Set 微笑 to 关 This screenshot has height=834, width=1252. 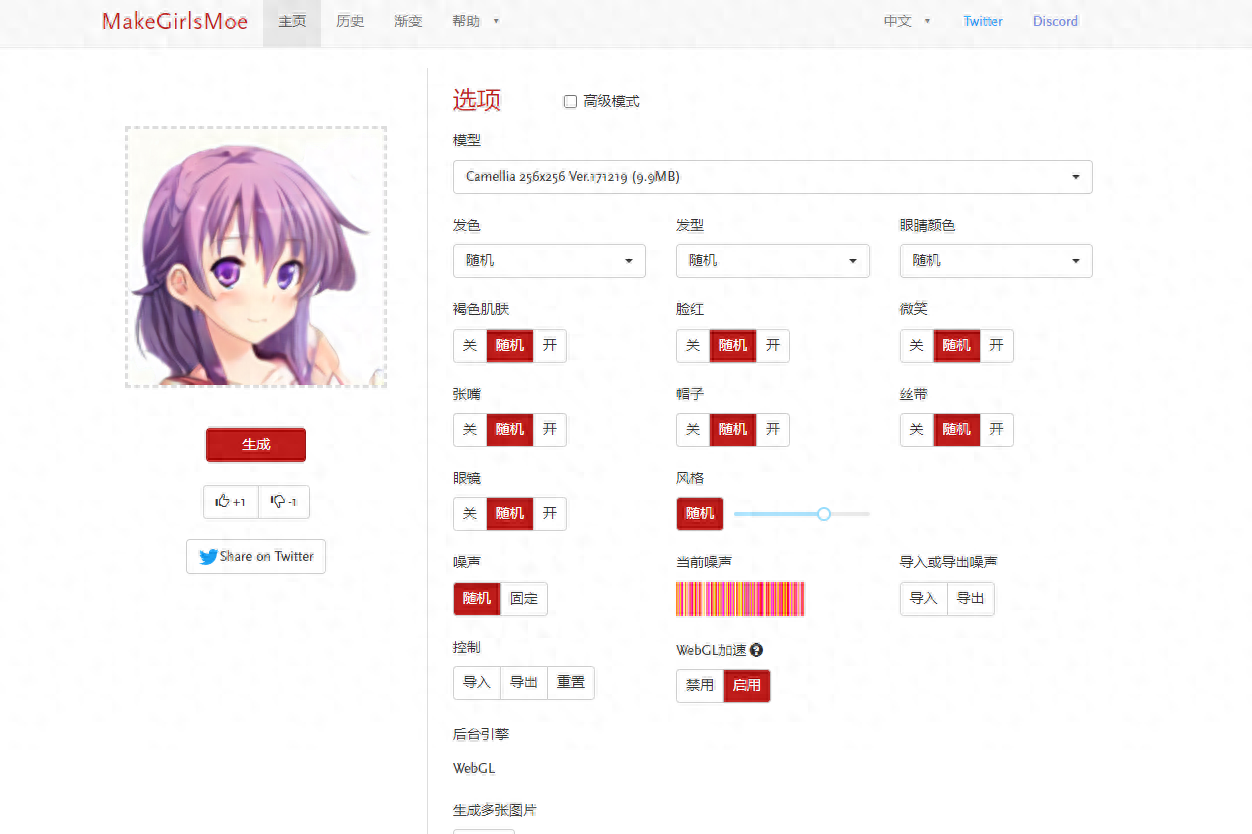(x=917, y=346)
